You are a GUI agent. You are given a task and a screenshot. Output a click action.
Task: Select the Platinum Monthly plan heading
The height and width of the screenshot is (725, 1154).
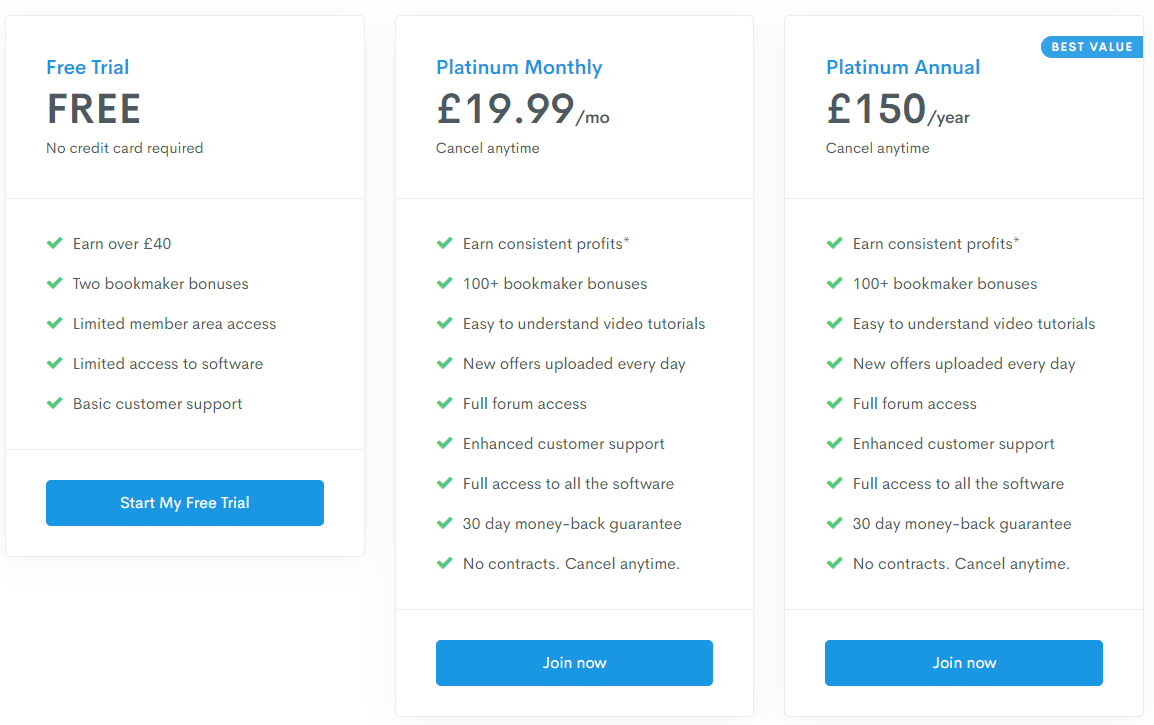tap(519, 67)
